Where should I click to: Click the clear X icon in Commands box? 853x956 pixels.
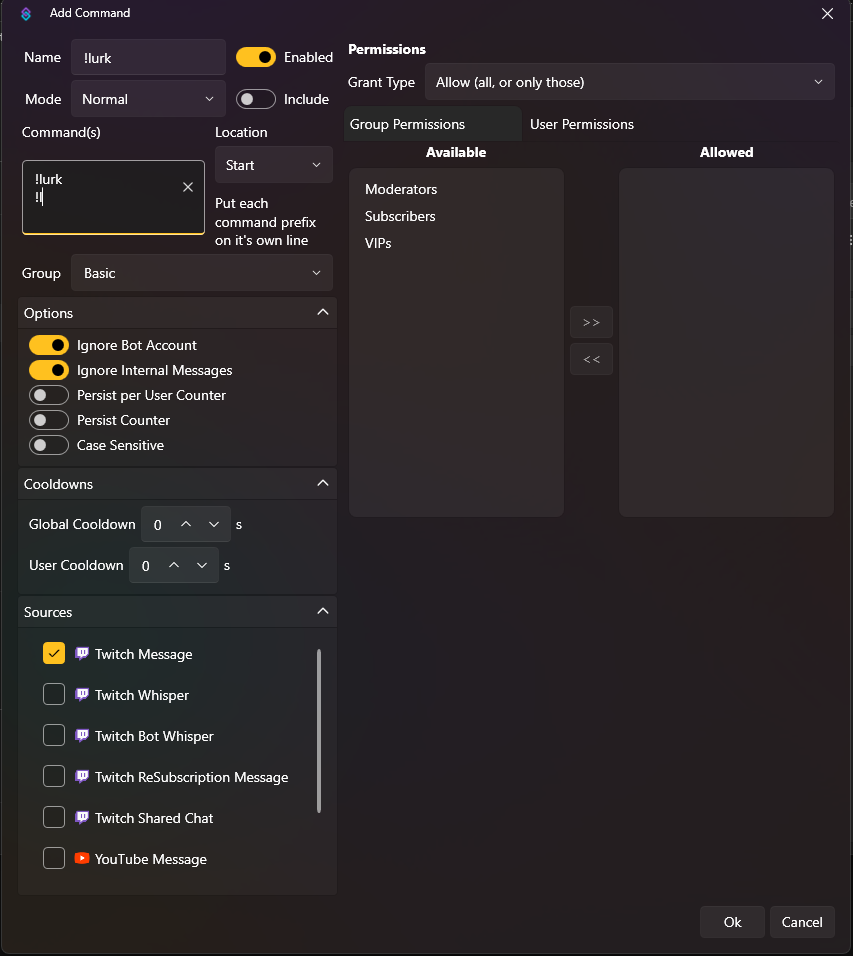tap(188, 187)
